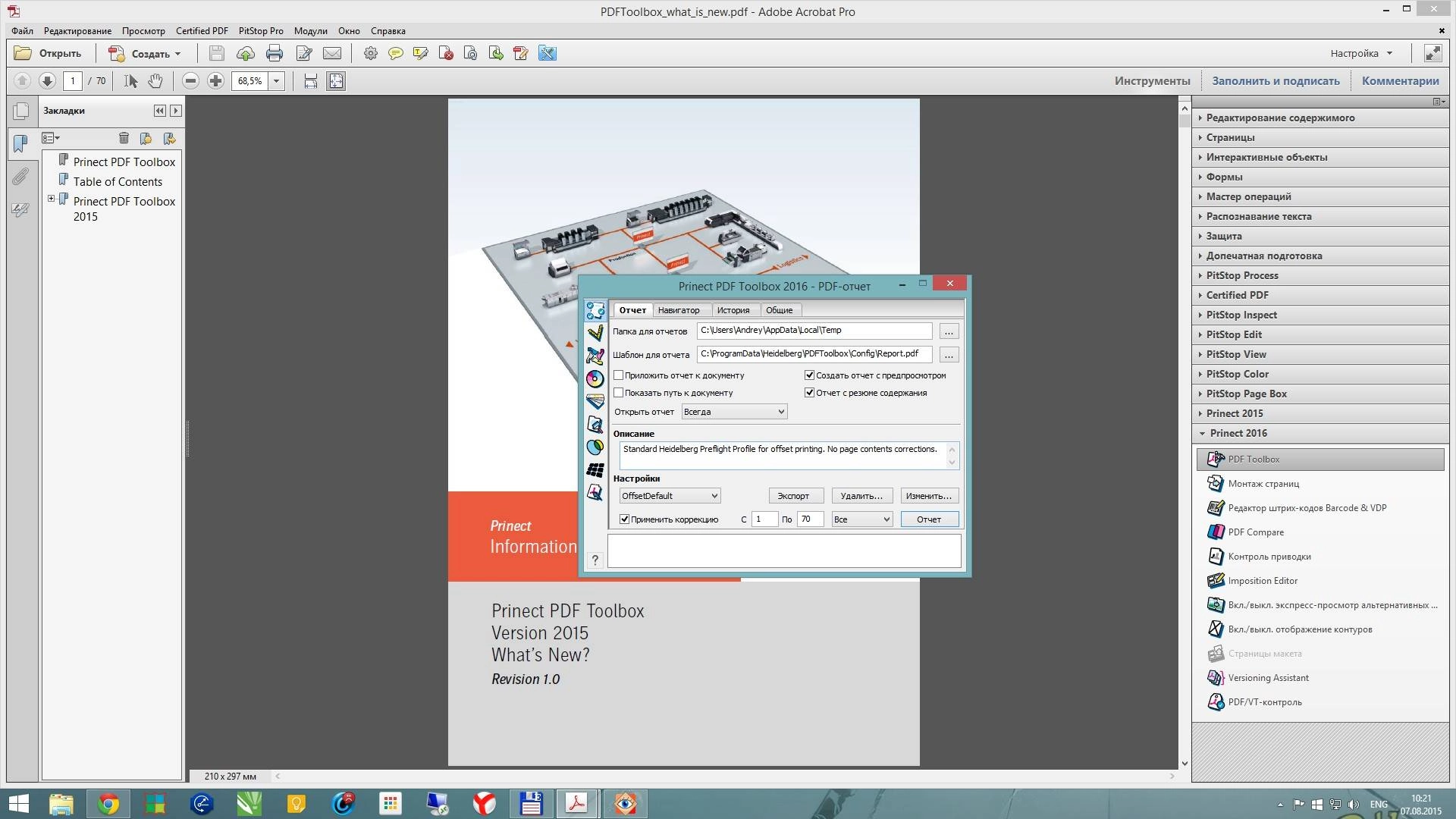Click the Save floppy icon in toolbar
Image resolution: width=1456 pixels, height=819 pixels.
[217, 53]
